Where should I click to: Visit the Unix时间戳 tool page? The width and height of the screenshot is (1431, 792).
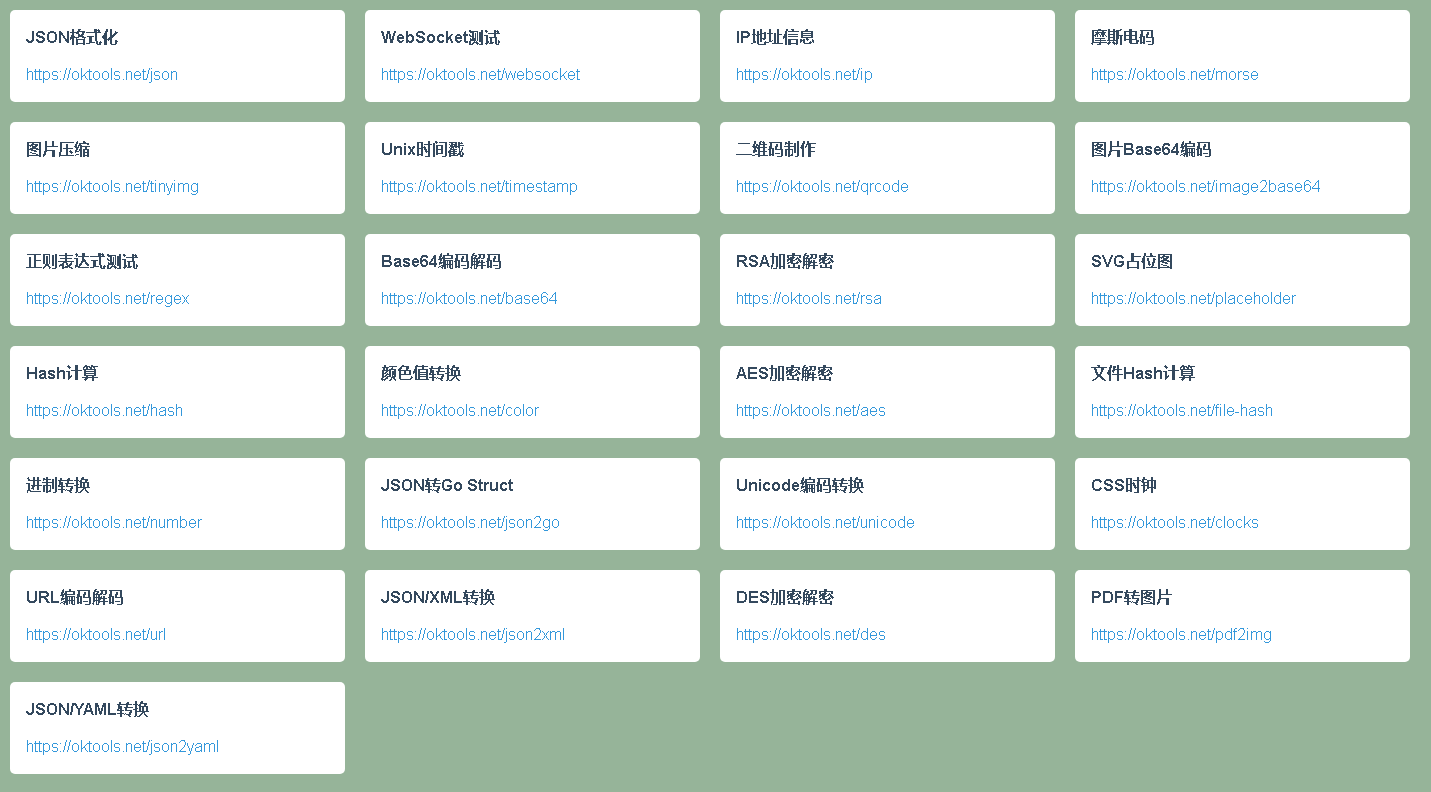pos(479,186)
